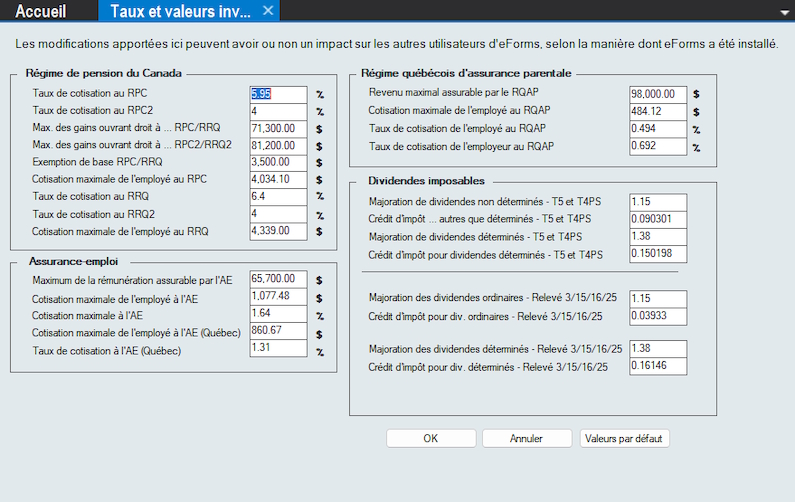Click the OK button

pos(430,438)
